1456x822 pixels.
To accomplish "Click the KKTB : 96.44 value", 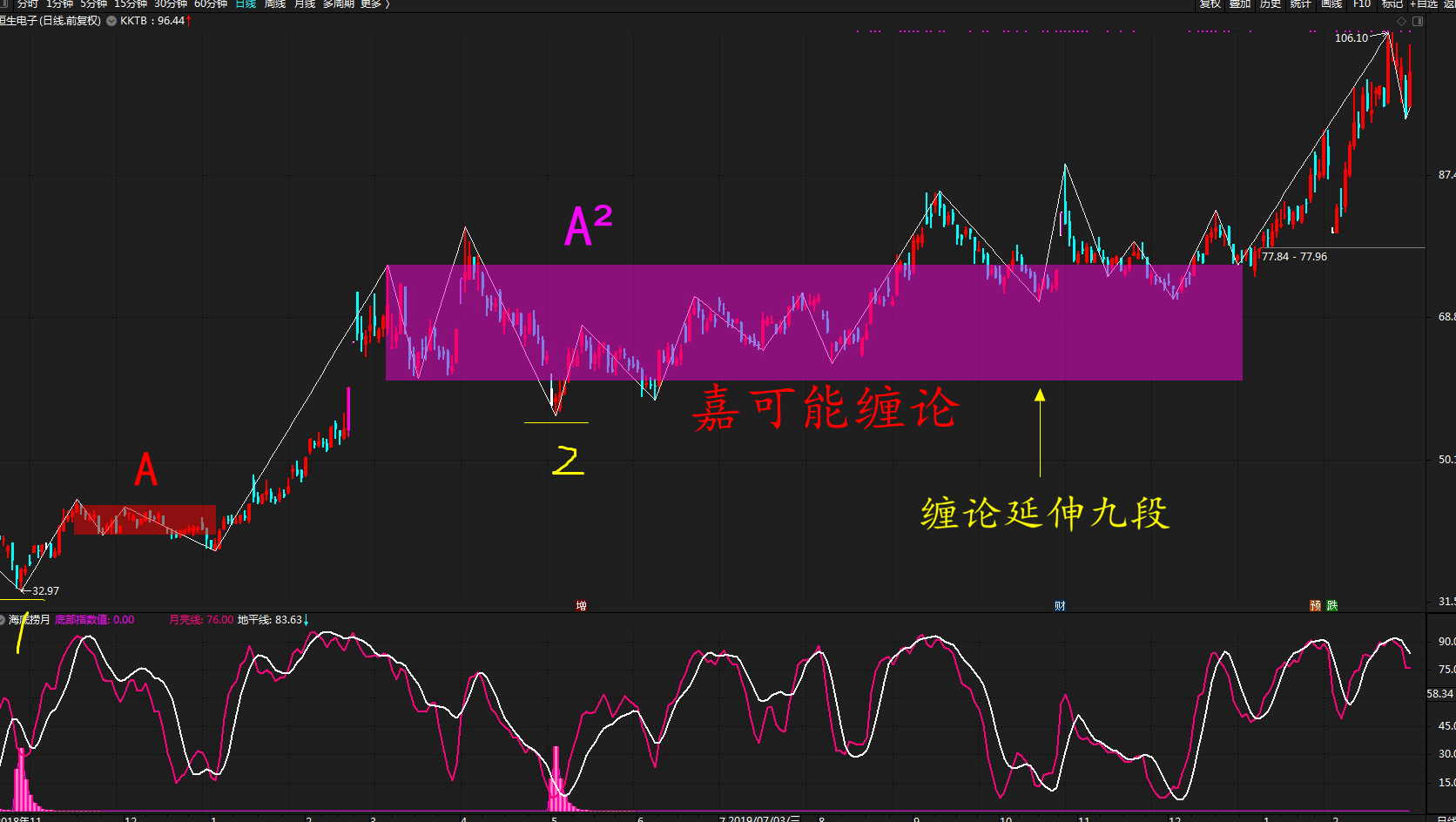I will 152,21.
